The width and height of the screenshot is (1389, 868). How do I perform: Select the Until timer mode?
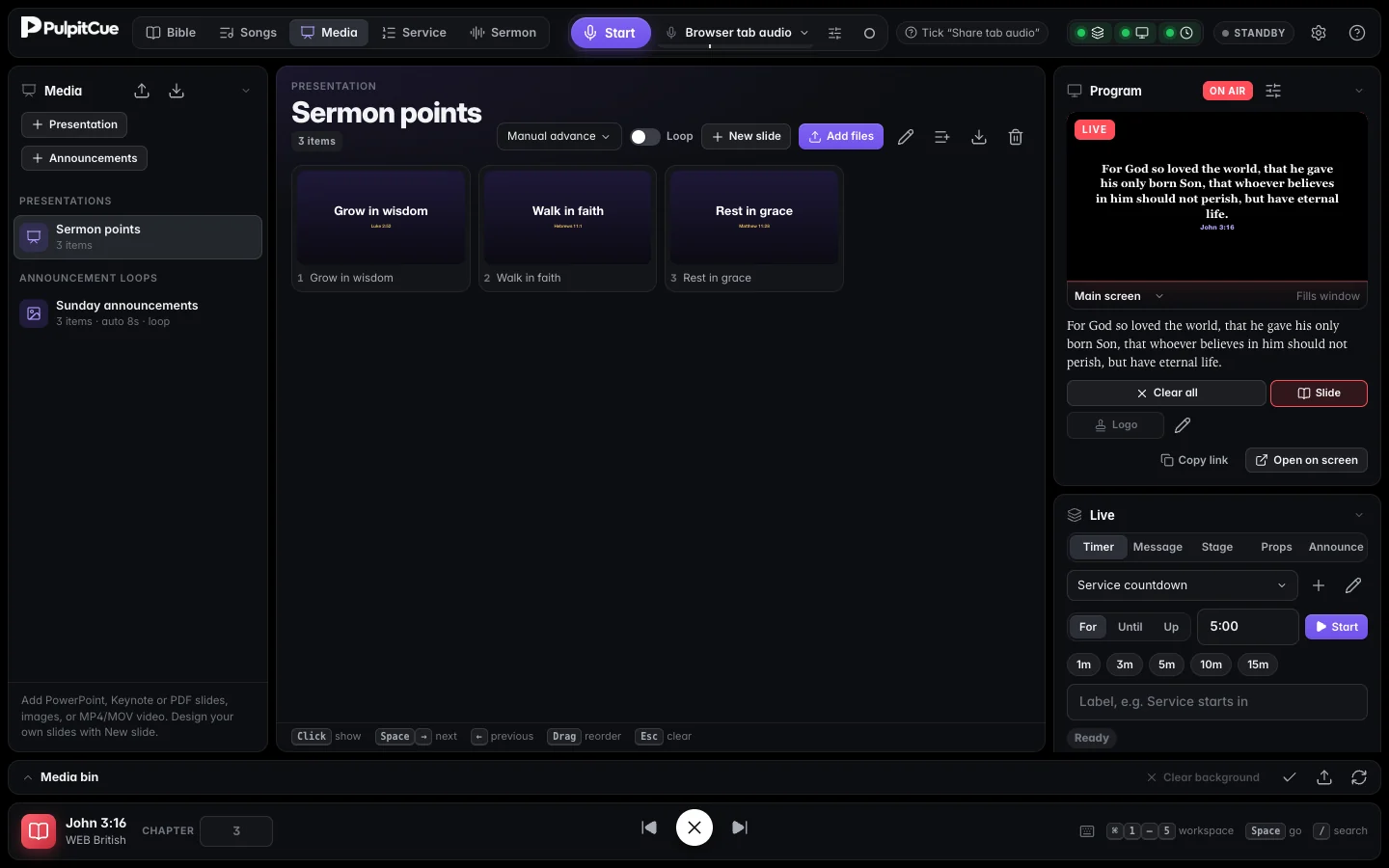(1130, 627)
